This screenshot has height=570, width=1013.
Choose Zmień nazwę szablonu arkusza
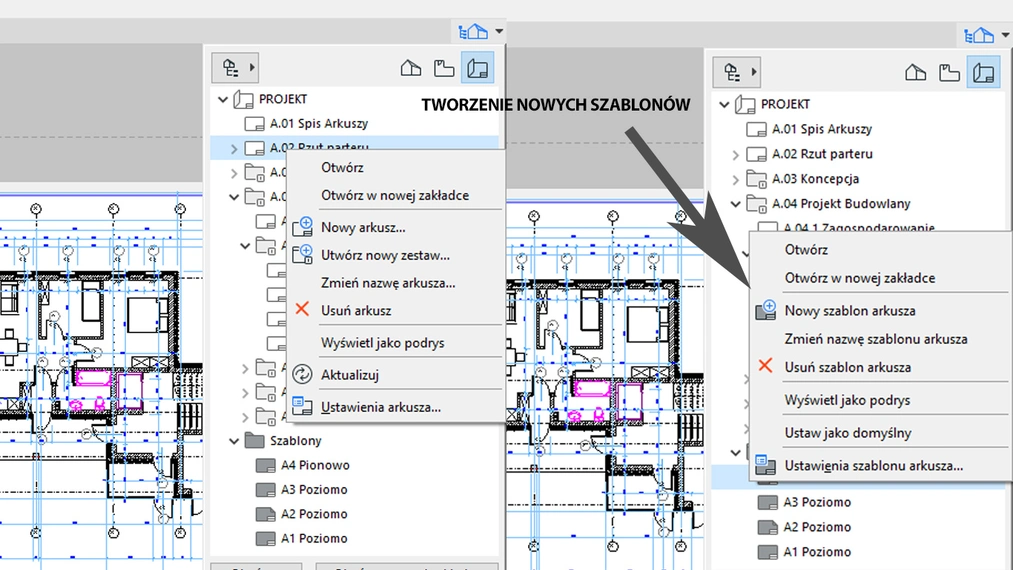(x=875, y=339)
